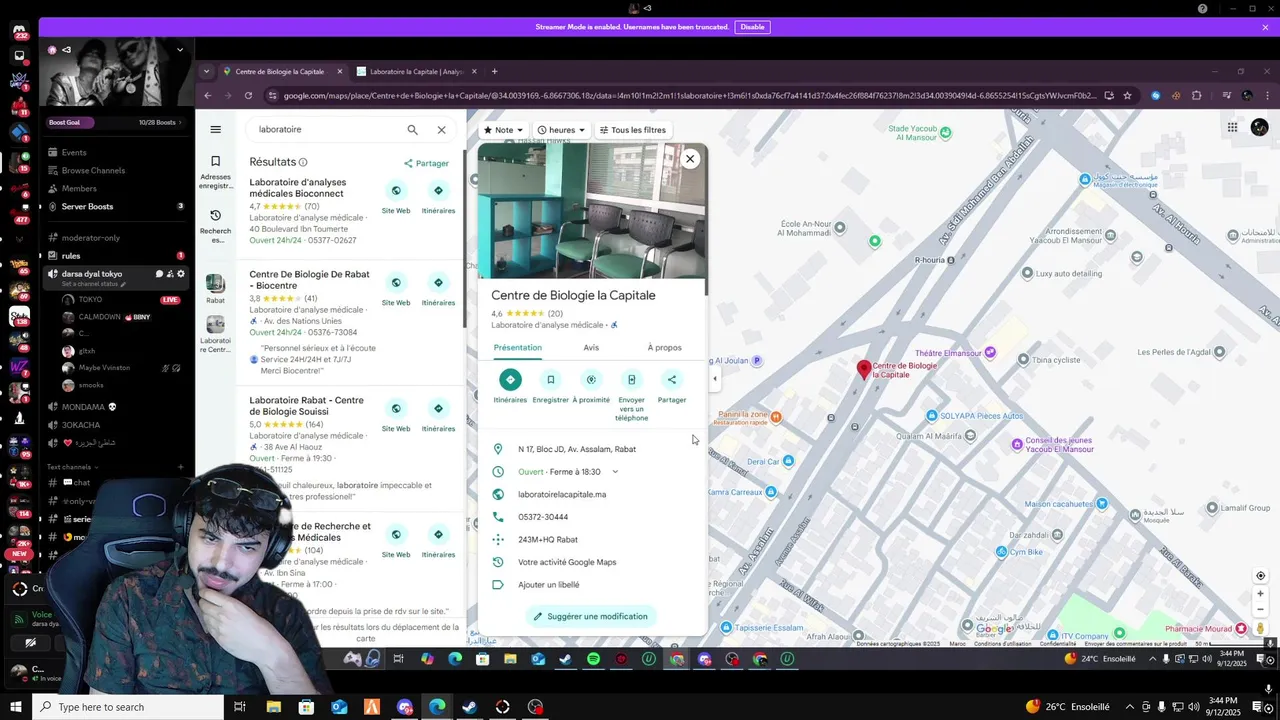Switch to the À propos tab
The height and width of the screenshot is (720, 1280).
pyautogui.click(x=664, y=348)
